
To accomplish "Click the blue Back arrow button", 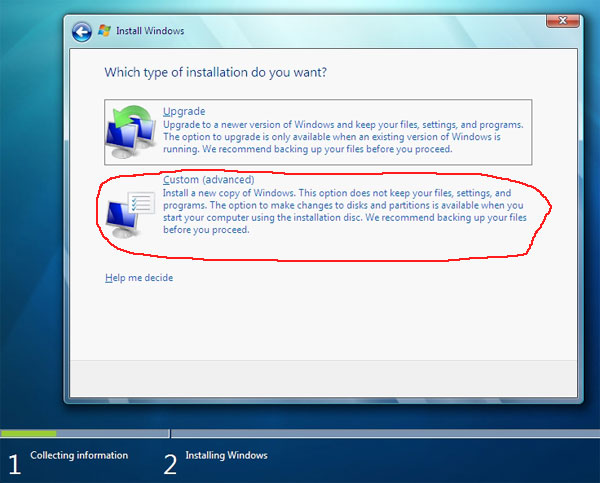I will 82,31.
